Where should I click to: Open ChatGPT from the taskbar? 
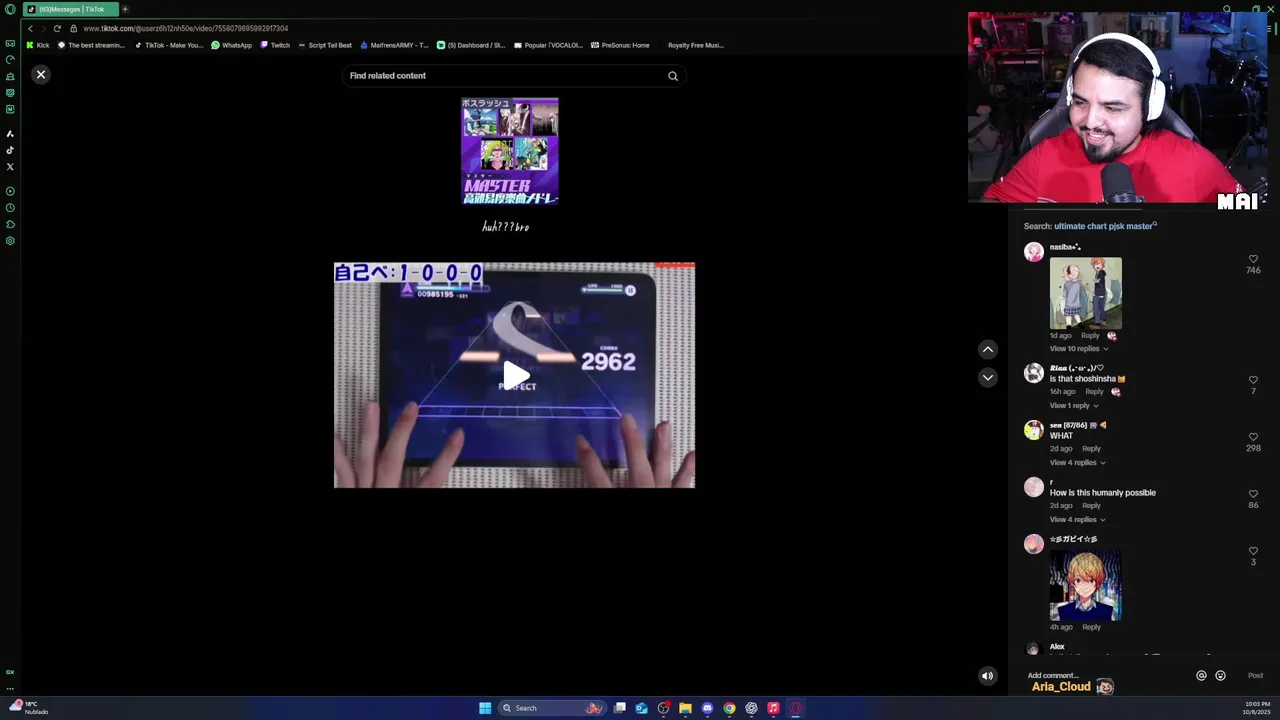[751, 708]
